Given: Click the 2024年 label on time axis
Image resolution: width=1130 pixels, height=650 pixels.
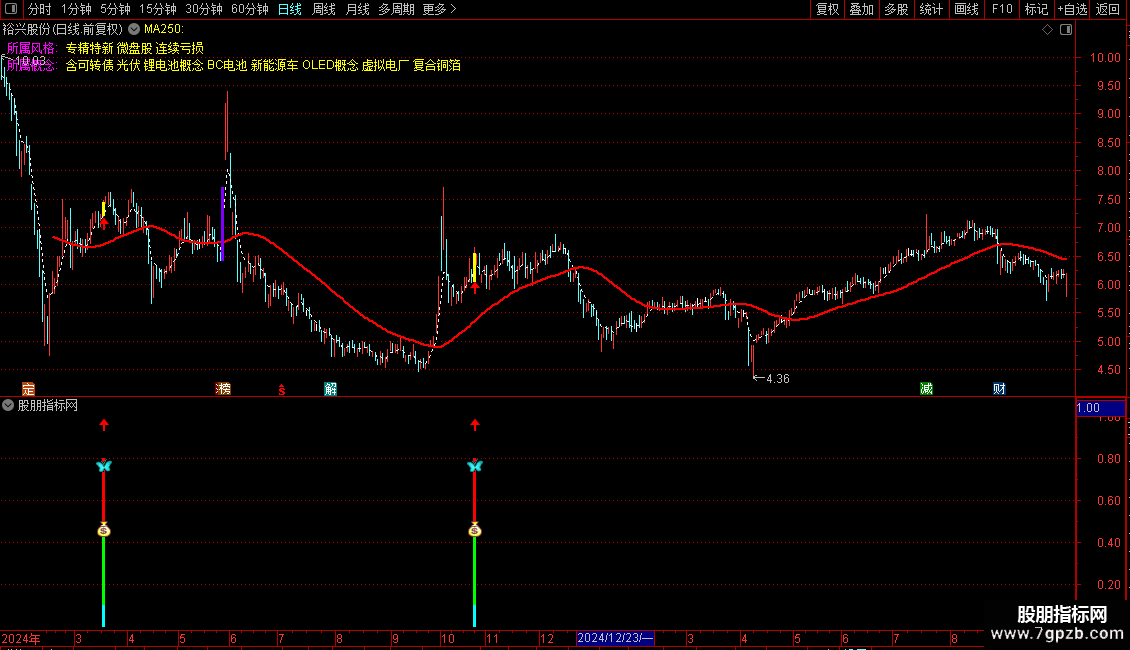Looking at the screenshot, I should tap(21, 638).
